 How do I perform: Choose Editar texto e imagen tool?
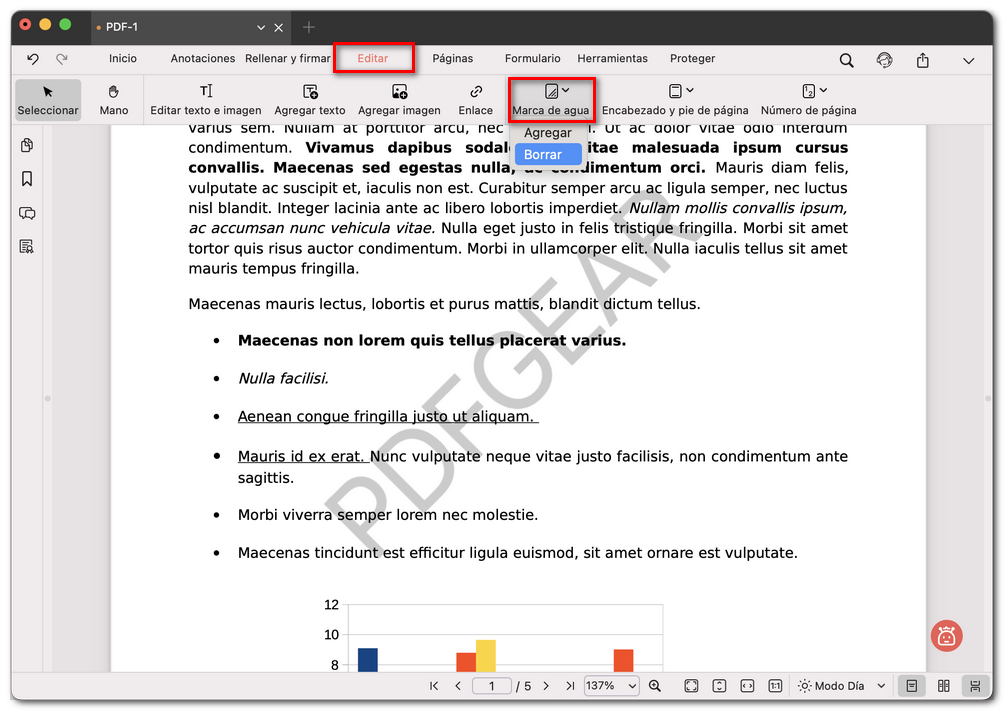206,99
